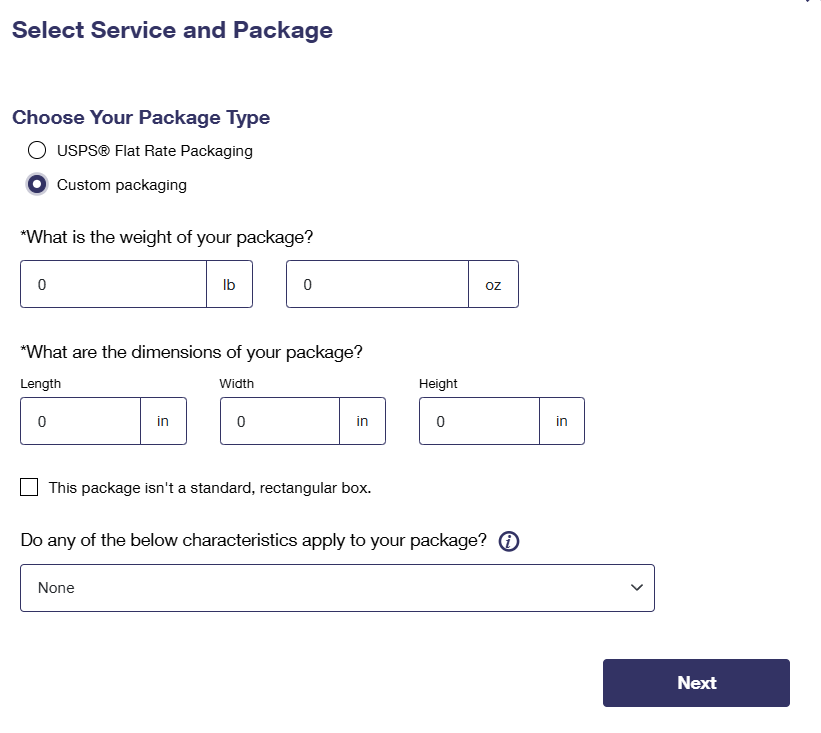Select the USPS Flat Rate Packaging radio button
Screen dimensions: 821x733
point(37,151)
